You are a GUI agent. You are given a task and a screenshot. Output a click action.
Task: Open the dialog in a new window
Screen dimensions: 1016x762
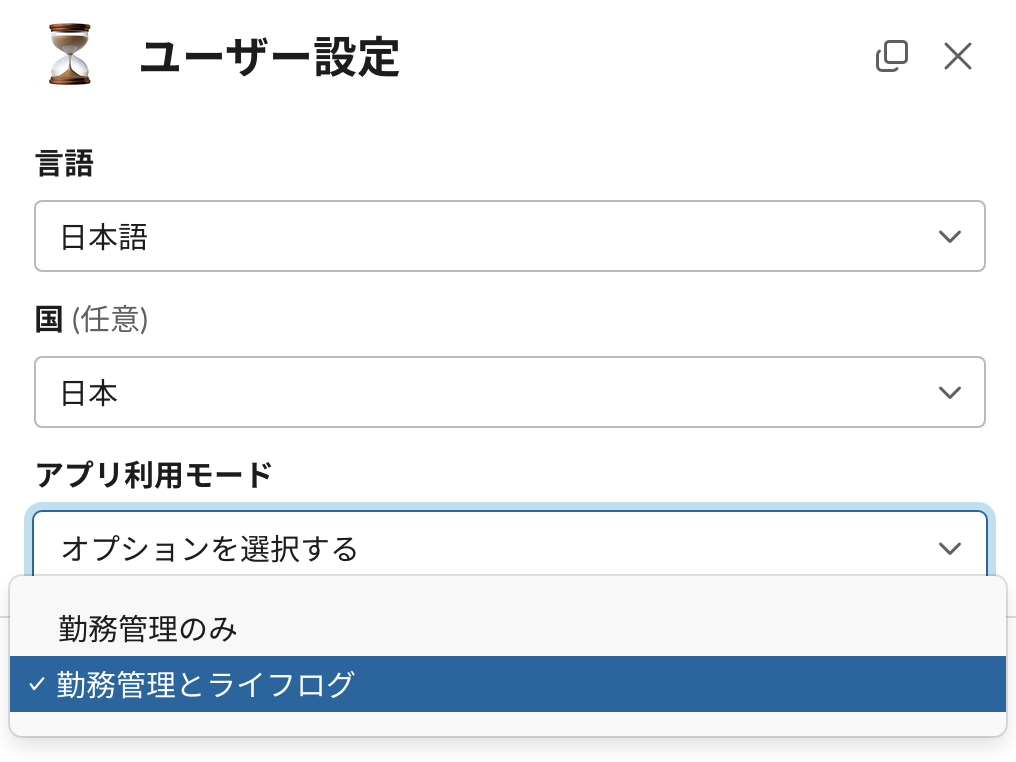[892, 56]
